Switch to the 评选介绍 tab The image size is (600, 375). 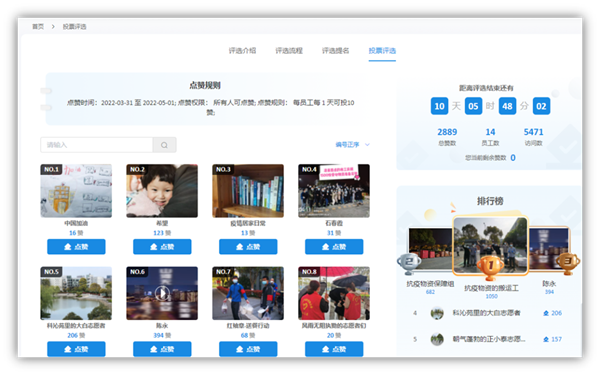click(242, 51)
